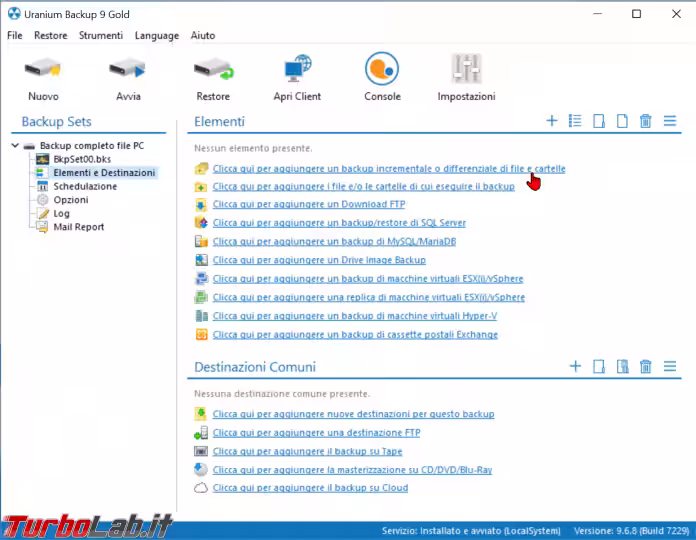Add destination with Destinazioni Comuni plus icon
The width and height of the screenshot is (696, 540).
[575, 366]
